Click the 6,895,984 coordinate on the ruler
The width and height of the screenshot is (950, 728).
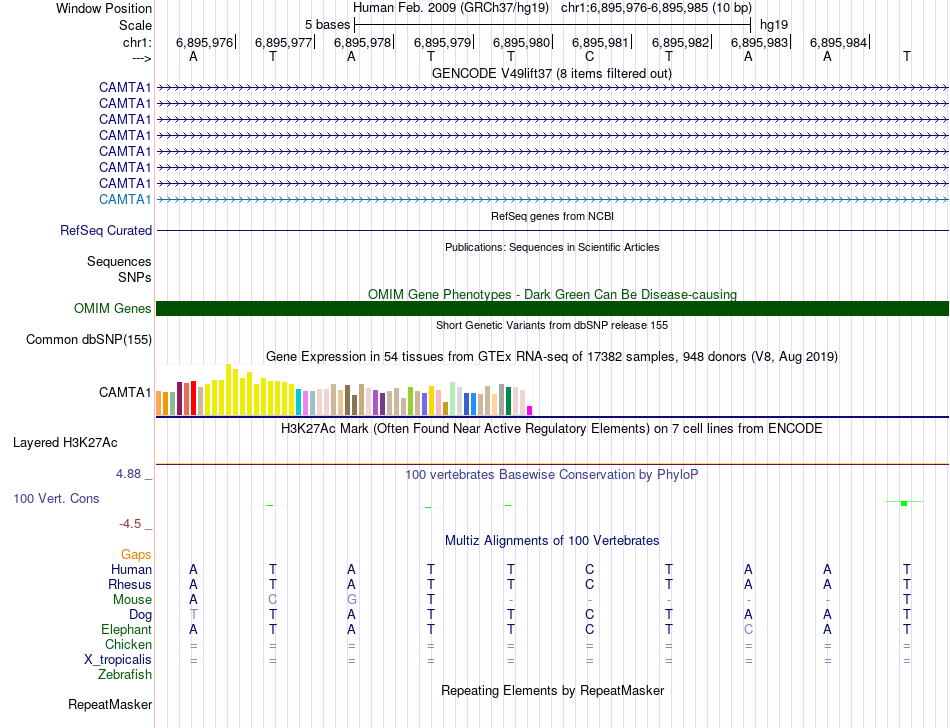[839, 42]
